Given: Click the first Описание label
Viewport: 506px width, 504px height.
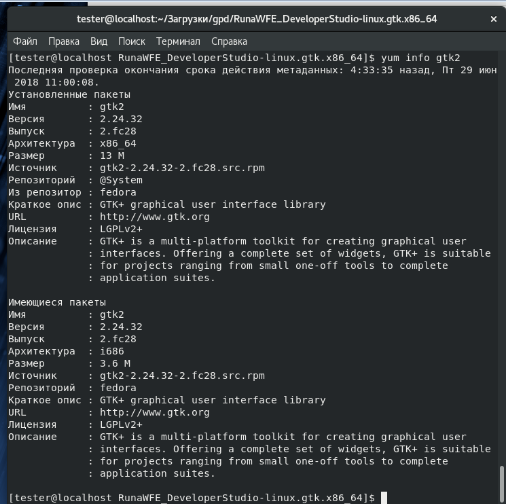Looking at the screenshot, I should pos(32,241).
